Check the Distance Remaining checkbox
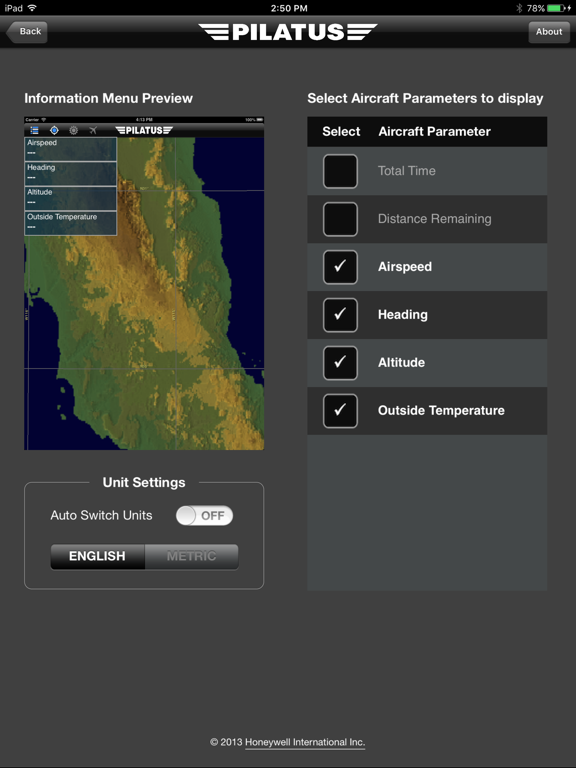This screenshot has height=768, width=576. click(x=340, y=219)
